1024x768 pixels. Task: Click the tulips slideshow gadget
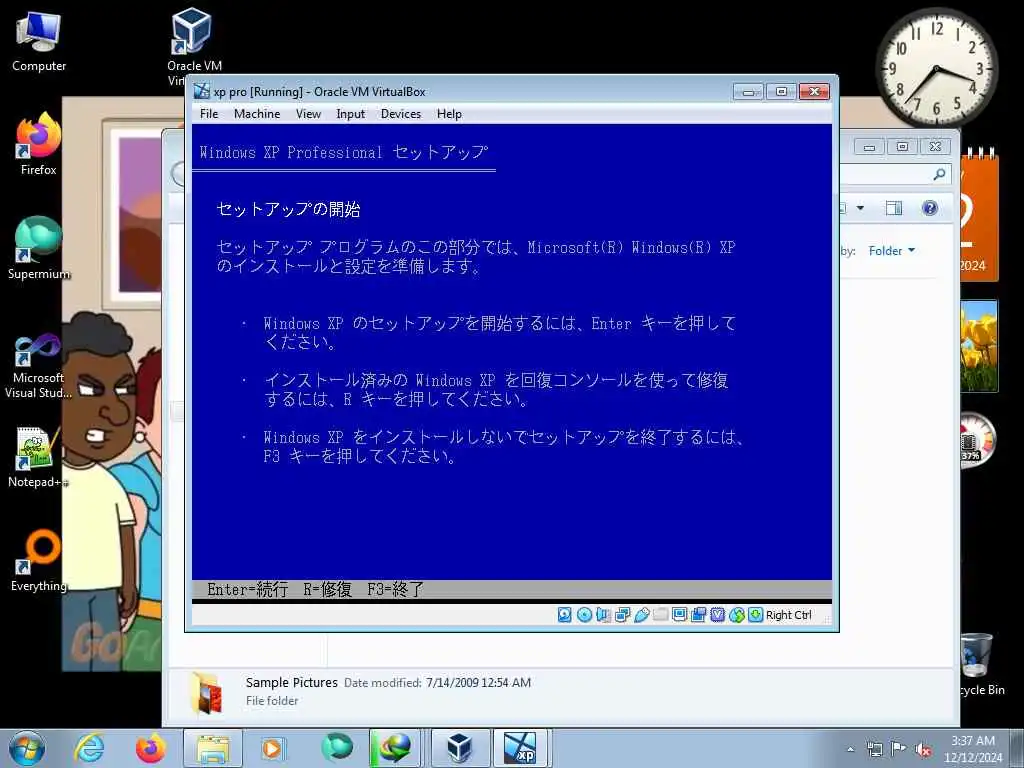coord(979,345)
